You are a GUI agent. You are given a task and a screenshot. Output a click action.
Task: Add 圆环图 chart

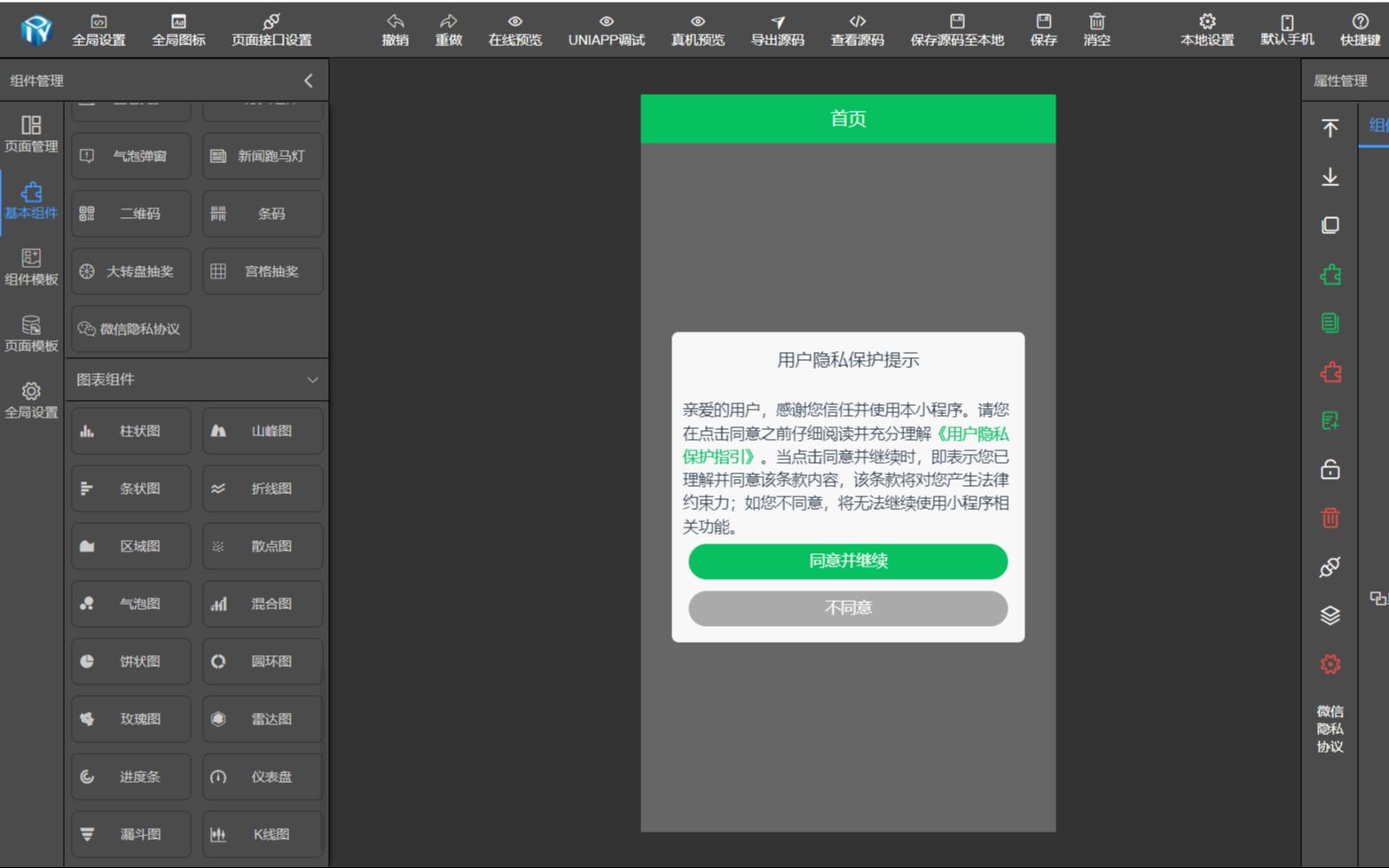tap(263, 661)
